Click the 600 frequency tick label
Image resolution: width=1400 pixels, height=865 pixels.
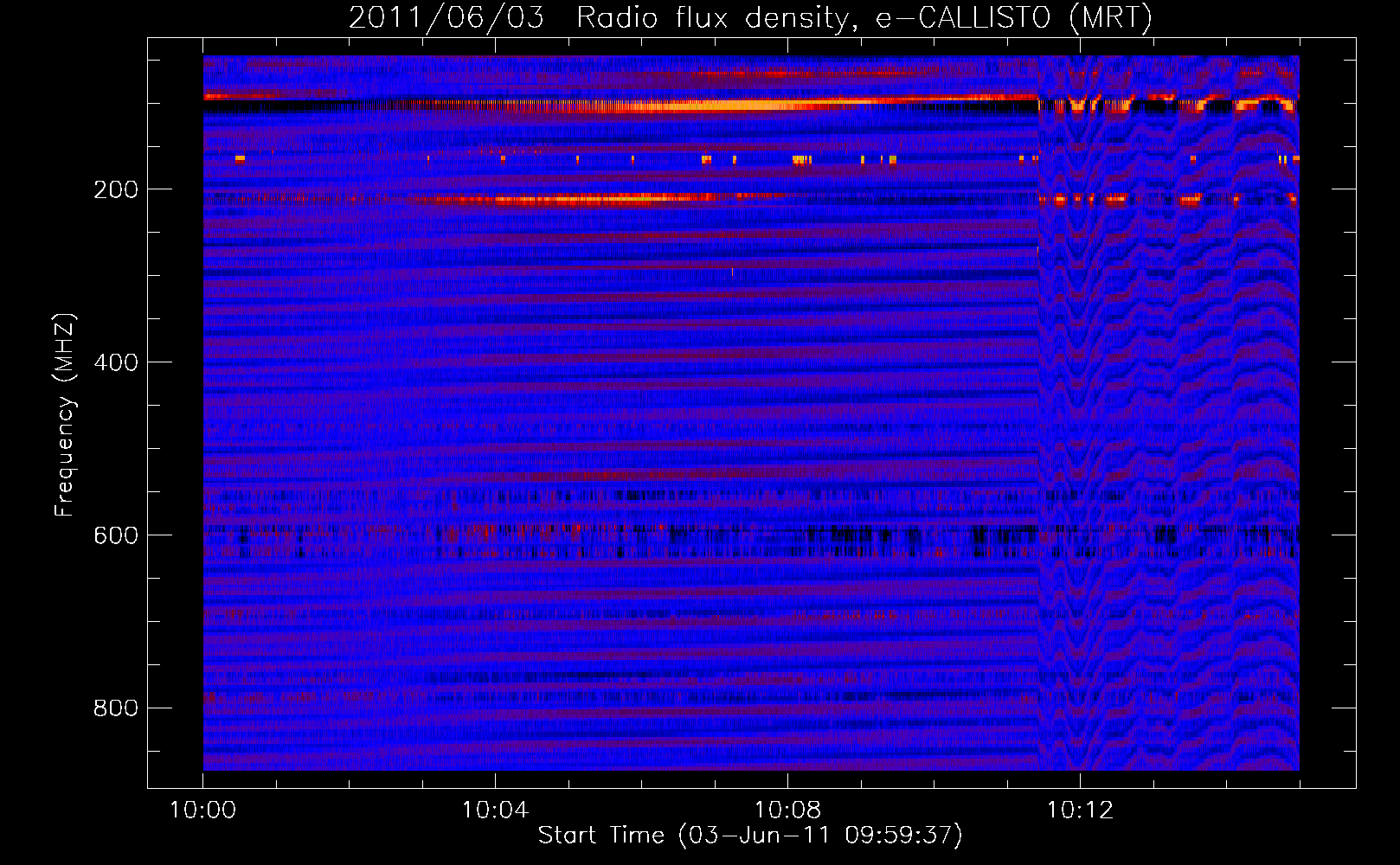pyautogui.click(x=116, y=535)
